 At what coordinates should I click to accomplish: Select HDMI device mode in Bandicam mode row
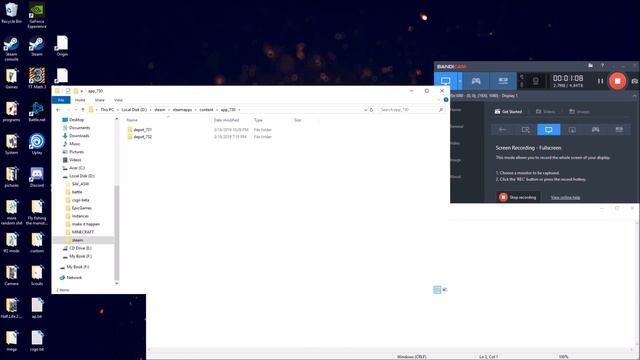[619, 130]
